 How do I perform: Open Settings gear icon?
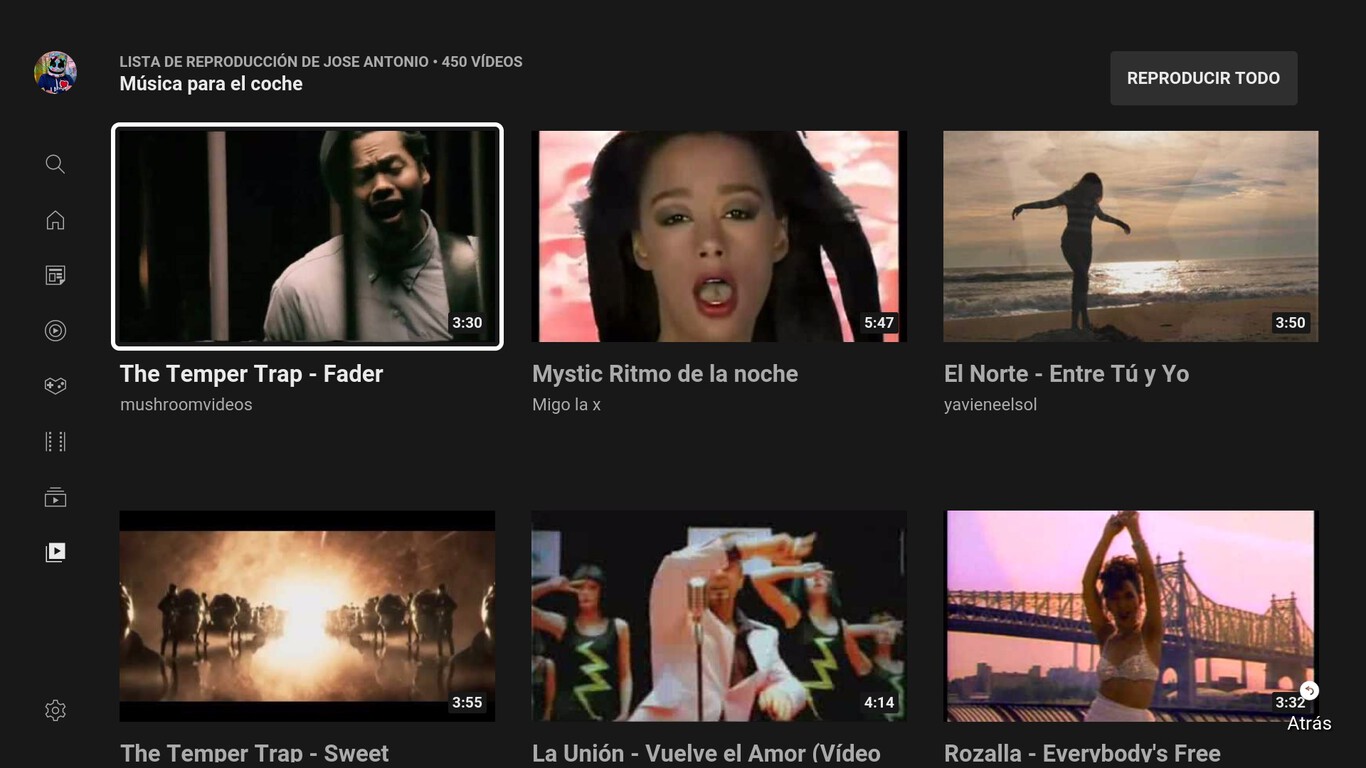click(55, 711)
